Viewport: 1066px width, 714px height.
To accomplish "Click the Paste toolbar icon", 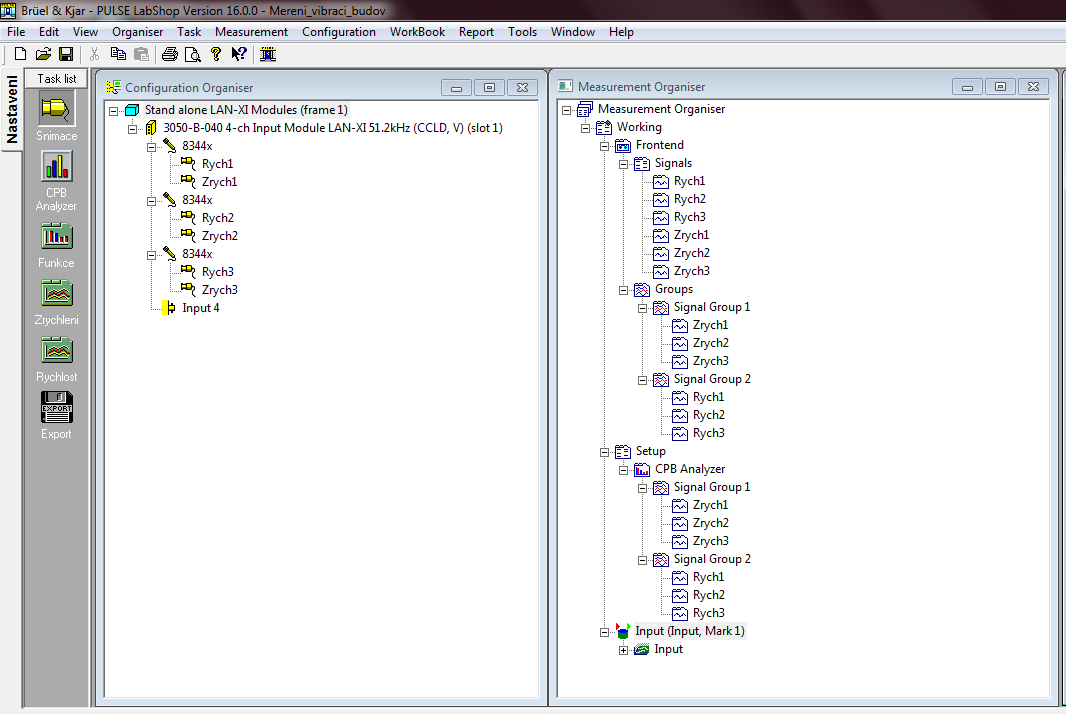I will (141, 54).
